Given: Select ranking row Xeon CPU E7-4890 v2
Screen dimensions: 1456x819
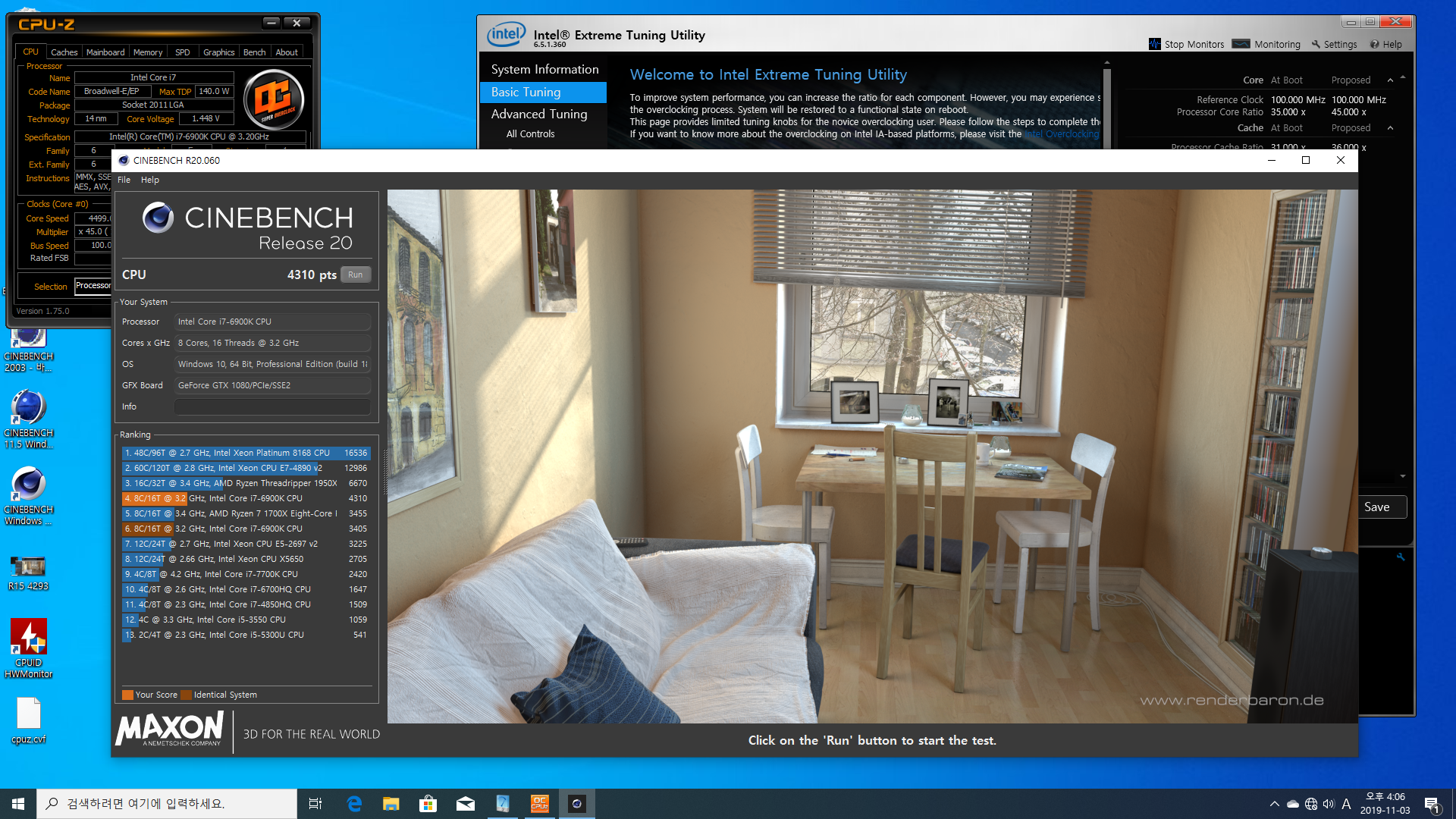Looking at the screenshot, I should (x=246, y=468).
